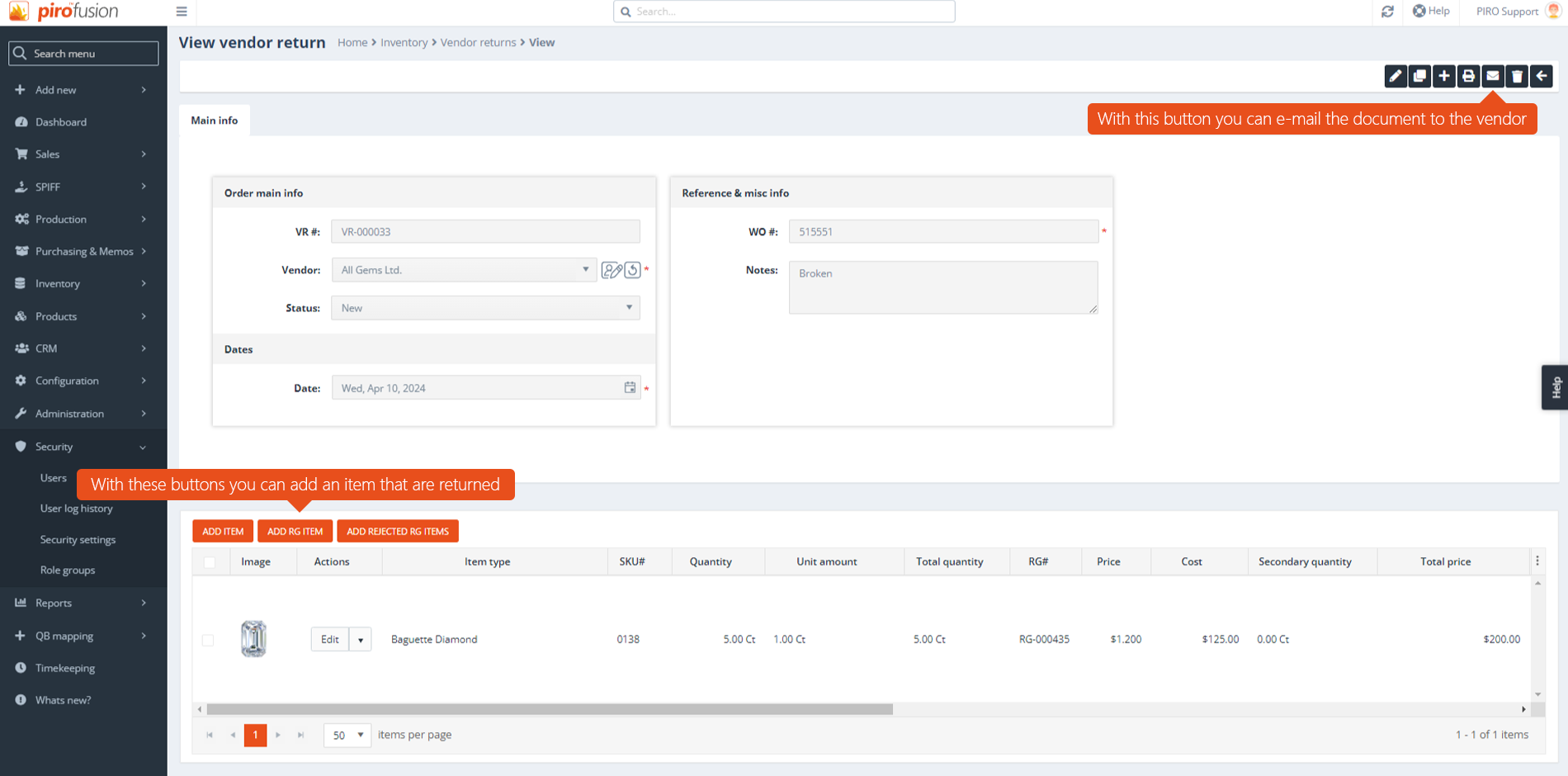Open the calendar picker for the Date field
The height and width of the screenshot is (776, 1568).
[x=630, y=387]
